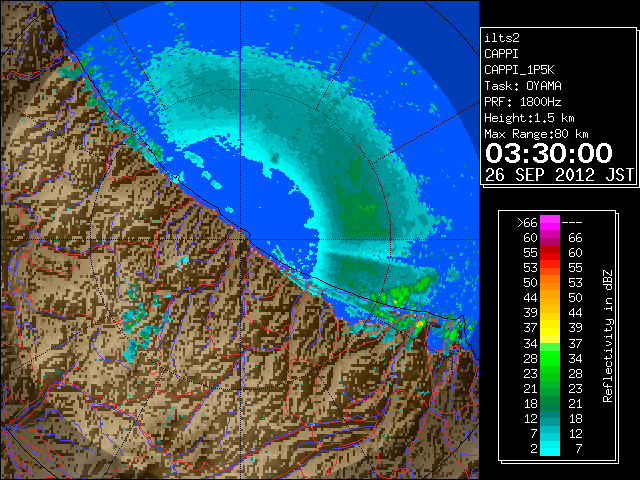Click the "Max Range:80 km" line
This screenshot has width=640, height=480.
click(536, 134)
